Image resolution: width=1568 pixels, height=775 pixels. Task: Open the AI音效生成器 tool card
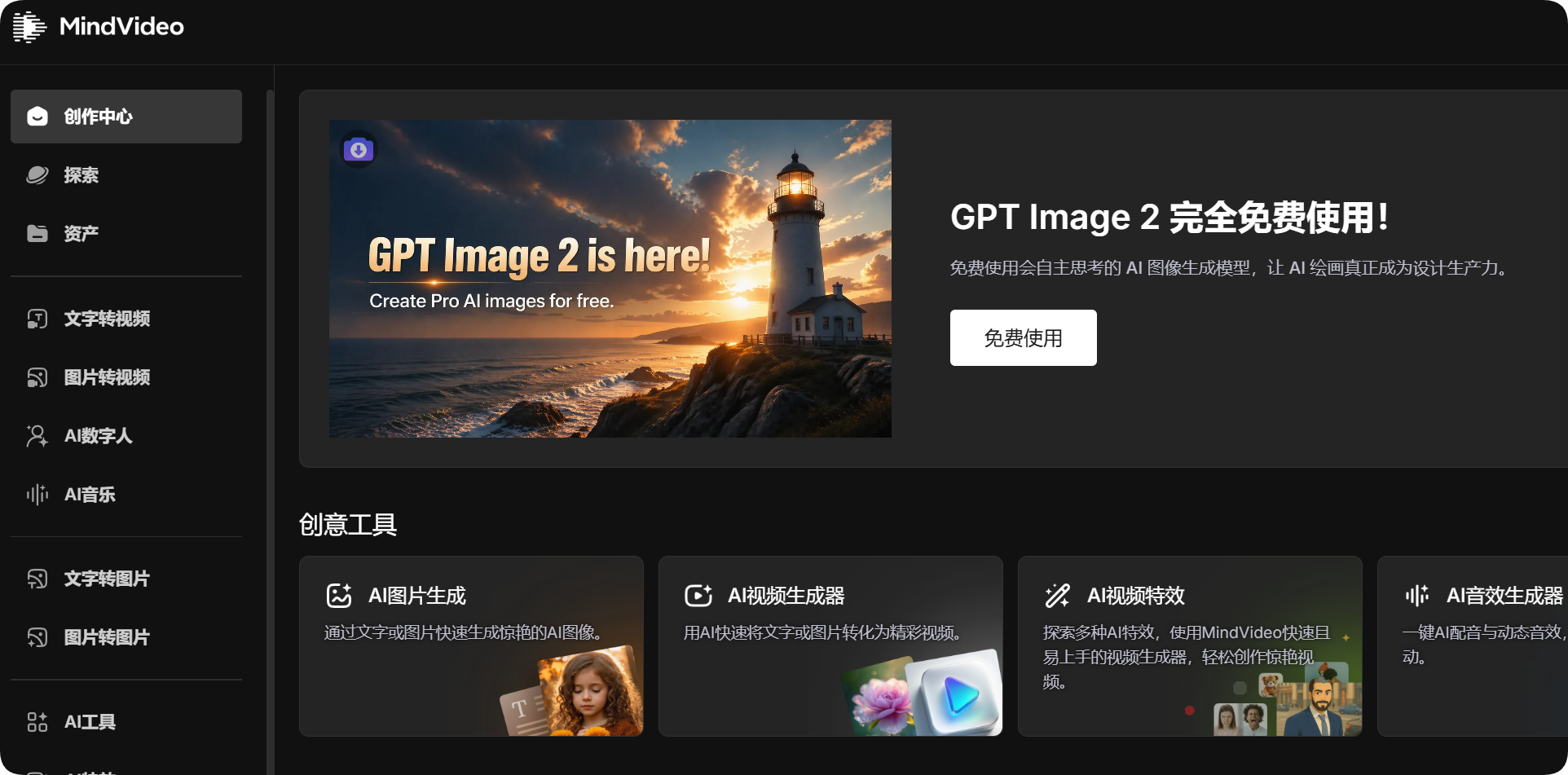(1473, 646)
